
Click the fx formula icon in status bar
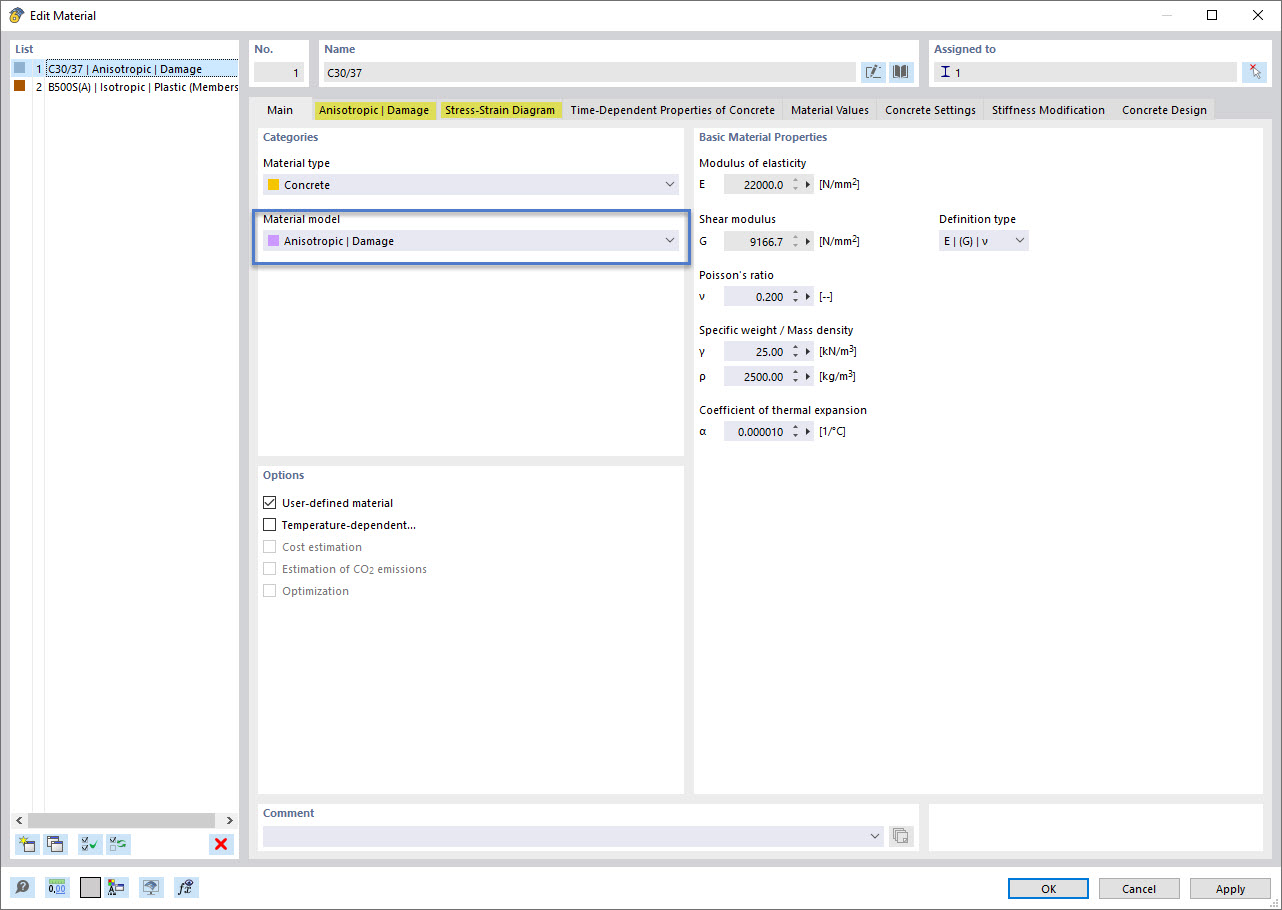pos(186,887)
